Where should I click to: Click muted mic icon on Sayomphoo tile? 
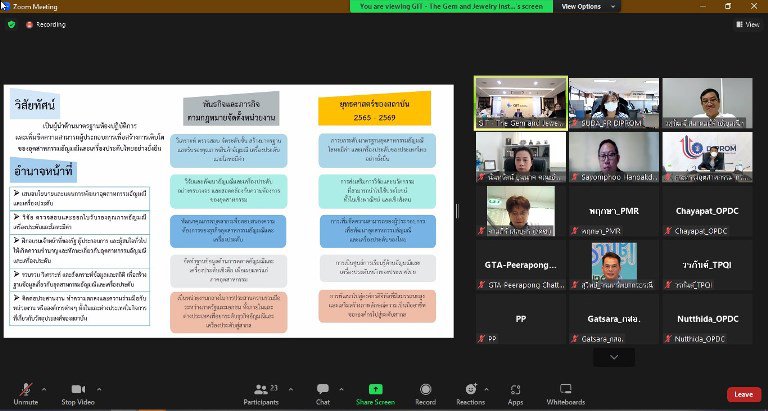tap(575, 177)
